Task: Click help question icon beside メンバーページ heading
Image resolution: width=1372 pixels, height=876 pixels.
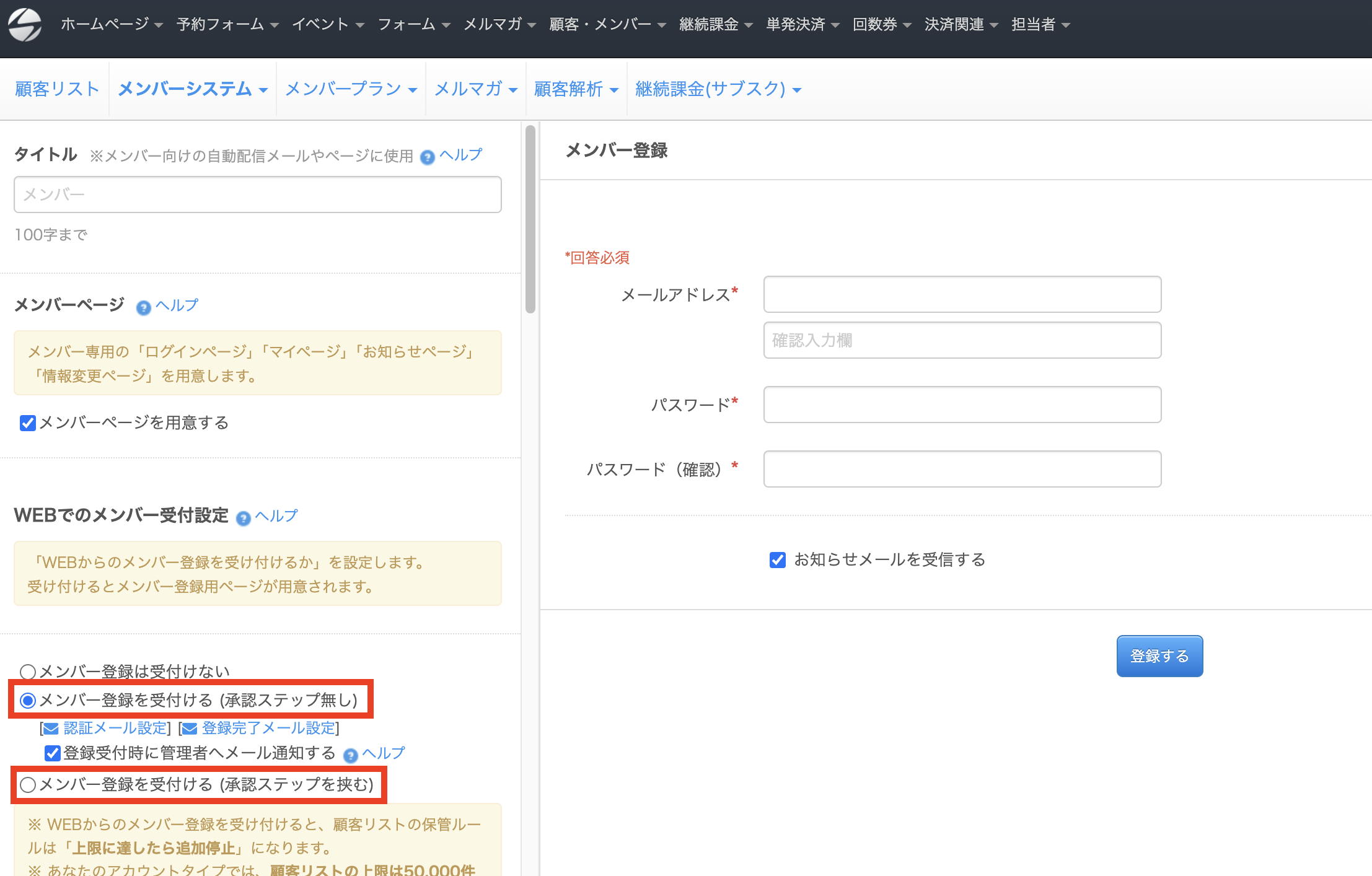Action: [143, 308]
